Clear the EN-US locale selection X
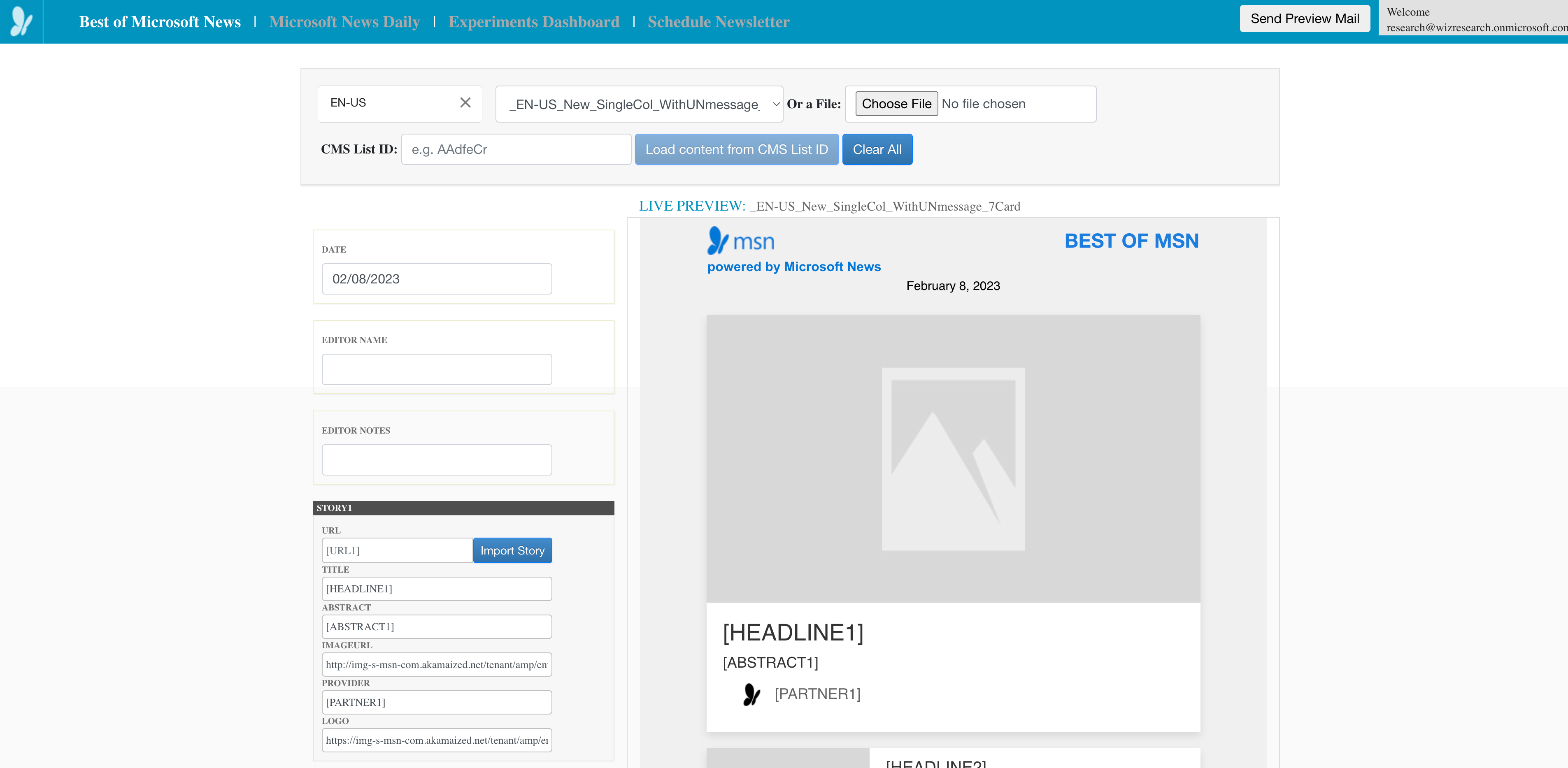The width and height of the screenshot is (1568, 768). [x=465, y=102]
